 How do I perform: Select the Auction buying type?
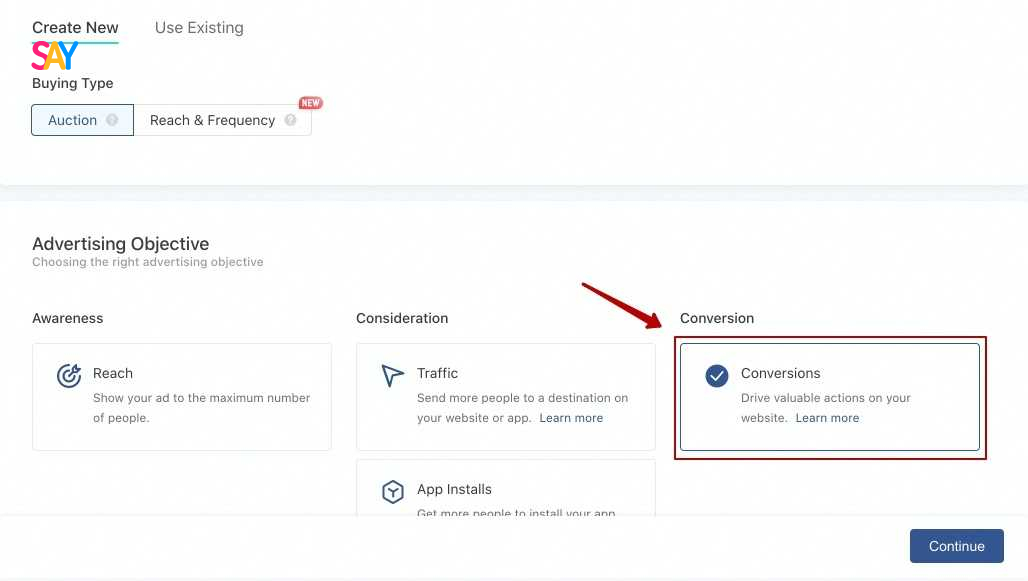click(83, 120)
